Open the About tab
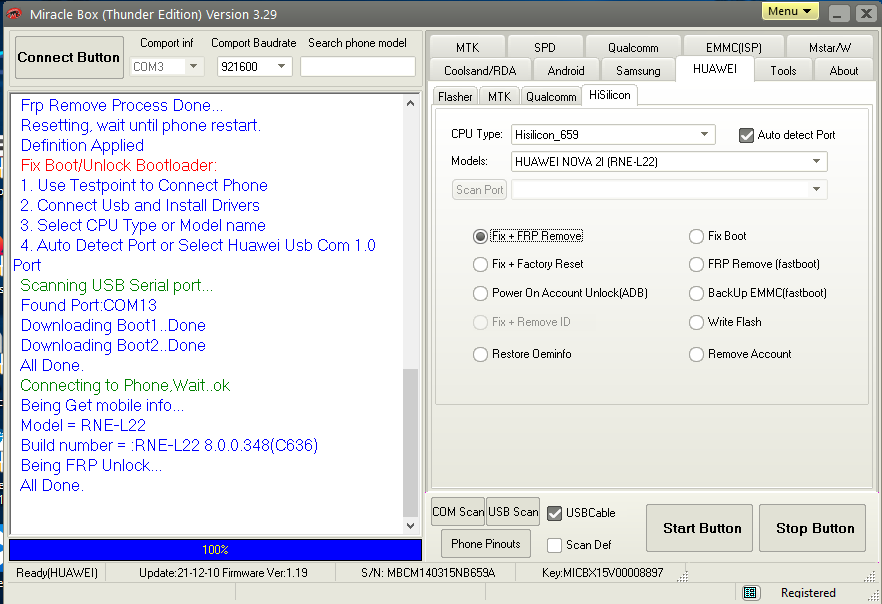The width and height of the screenshot is (882, 604). pos(844,71)
